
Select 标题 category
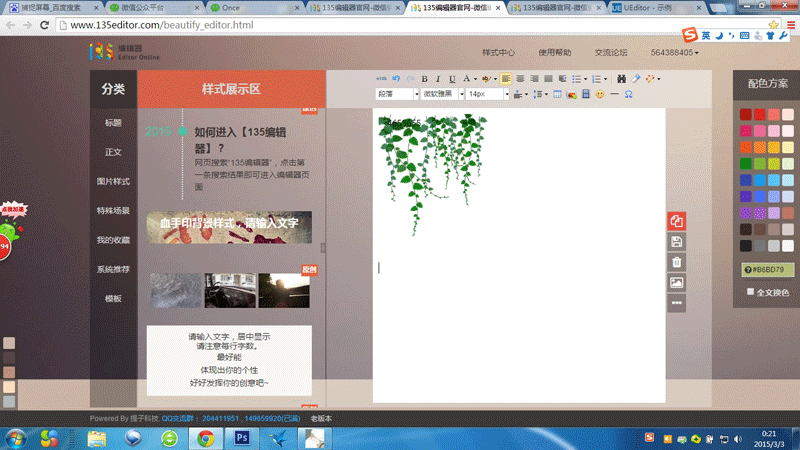tap(113, 123)
